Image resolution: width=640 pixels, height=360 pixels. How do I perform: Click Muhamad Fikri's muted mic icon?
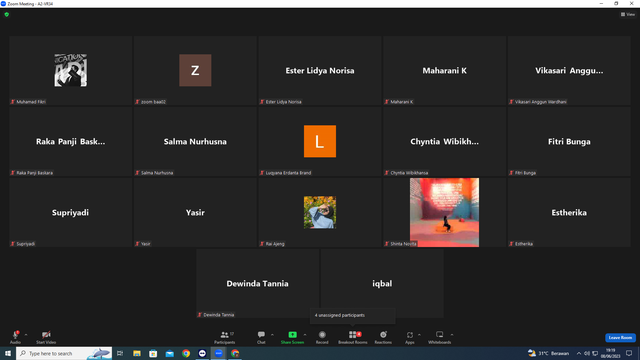tap(13, 102)
